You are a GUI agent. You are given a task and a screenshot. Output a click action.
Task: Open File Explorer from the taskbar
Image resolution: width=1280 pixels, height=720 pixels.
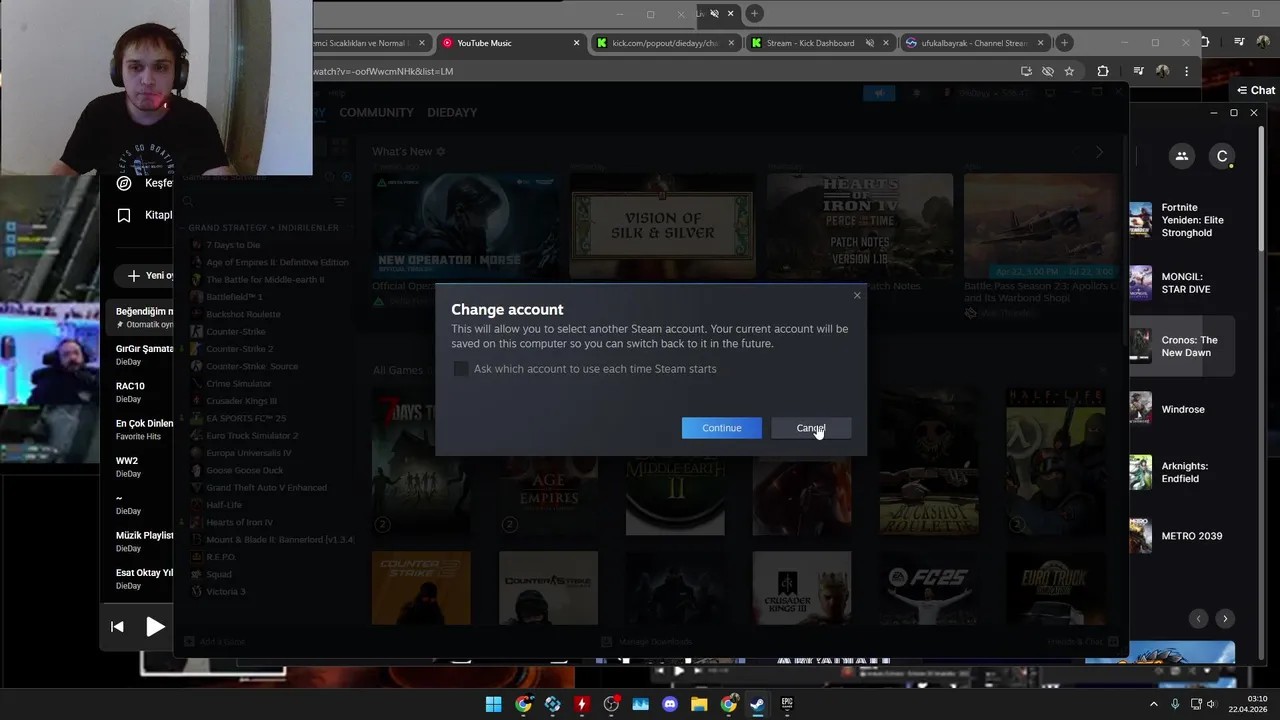(x=699, y=704)
